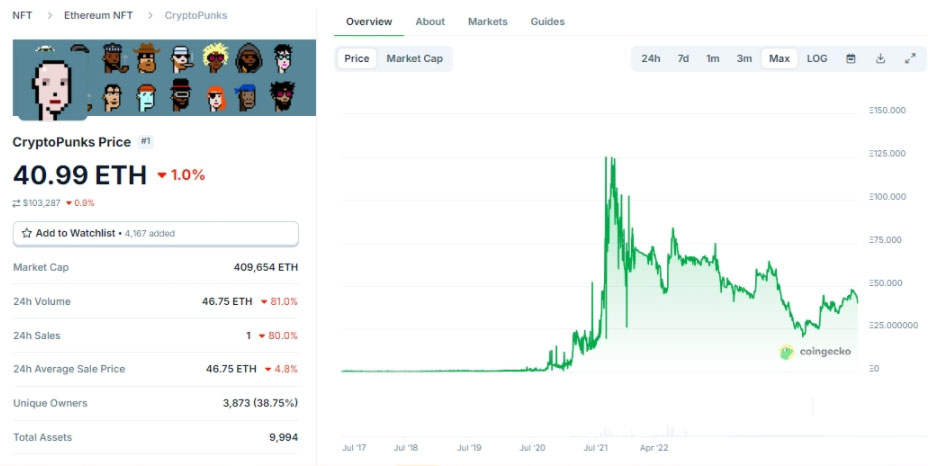Open the calendar date range picker
The width and height of the screenshot is (928, 466).
[851, 59]
